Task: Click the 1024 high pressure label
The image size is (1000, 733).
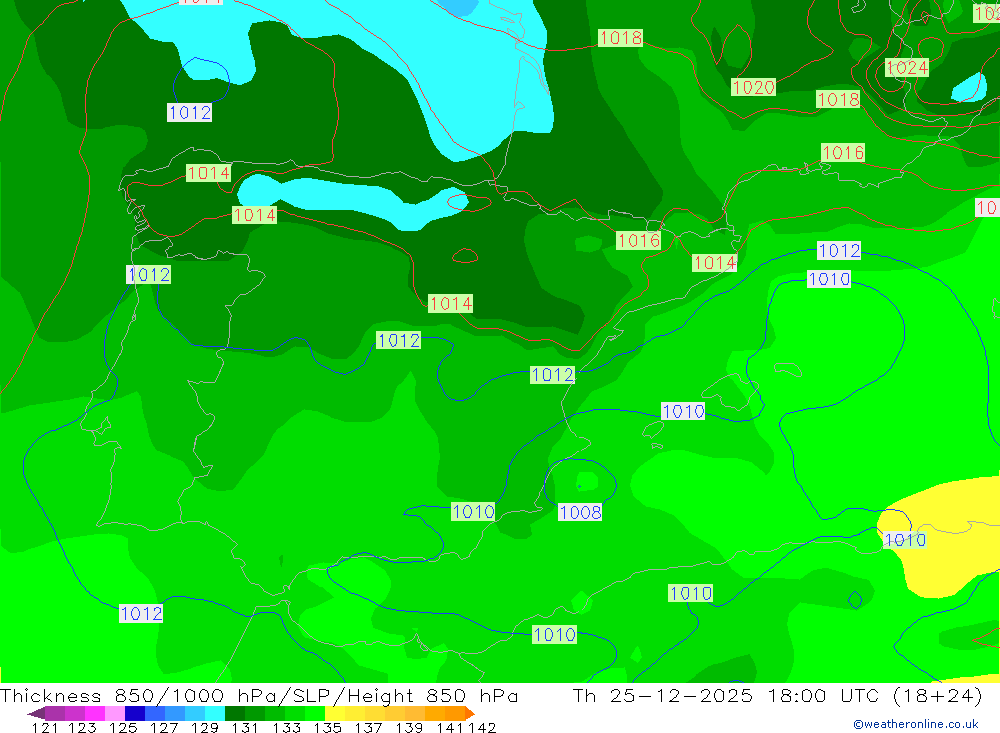Action: point(906,68)
